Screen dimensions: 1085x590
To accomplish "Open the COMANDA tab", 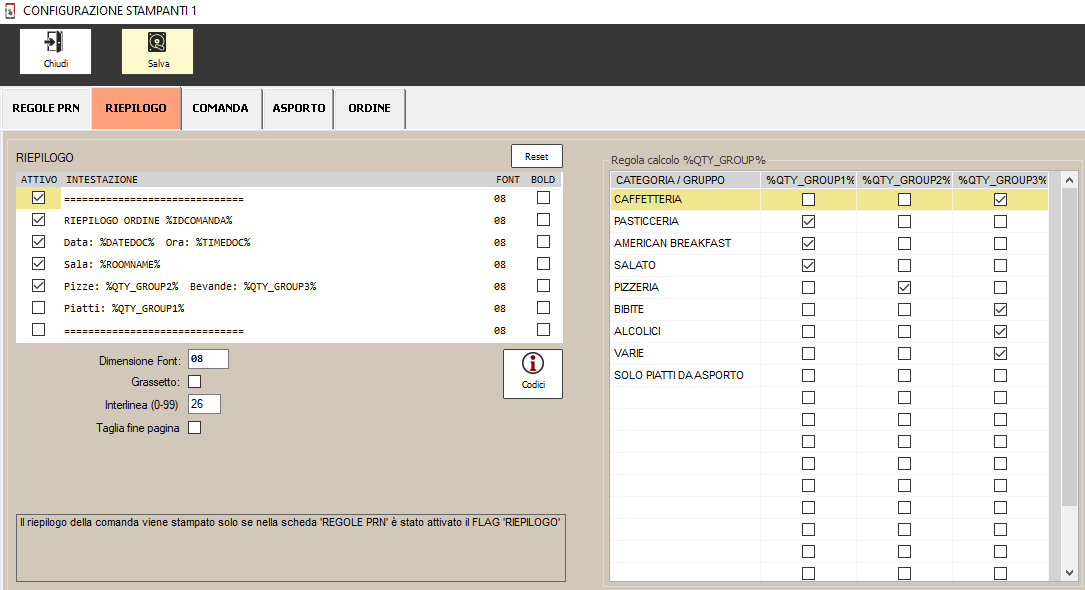I will click(220, 108).
